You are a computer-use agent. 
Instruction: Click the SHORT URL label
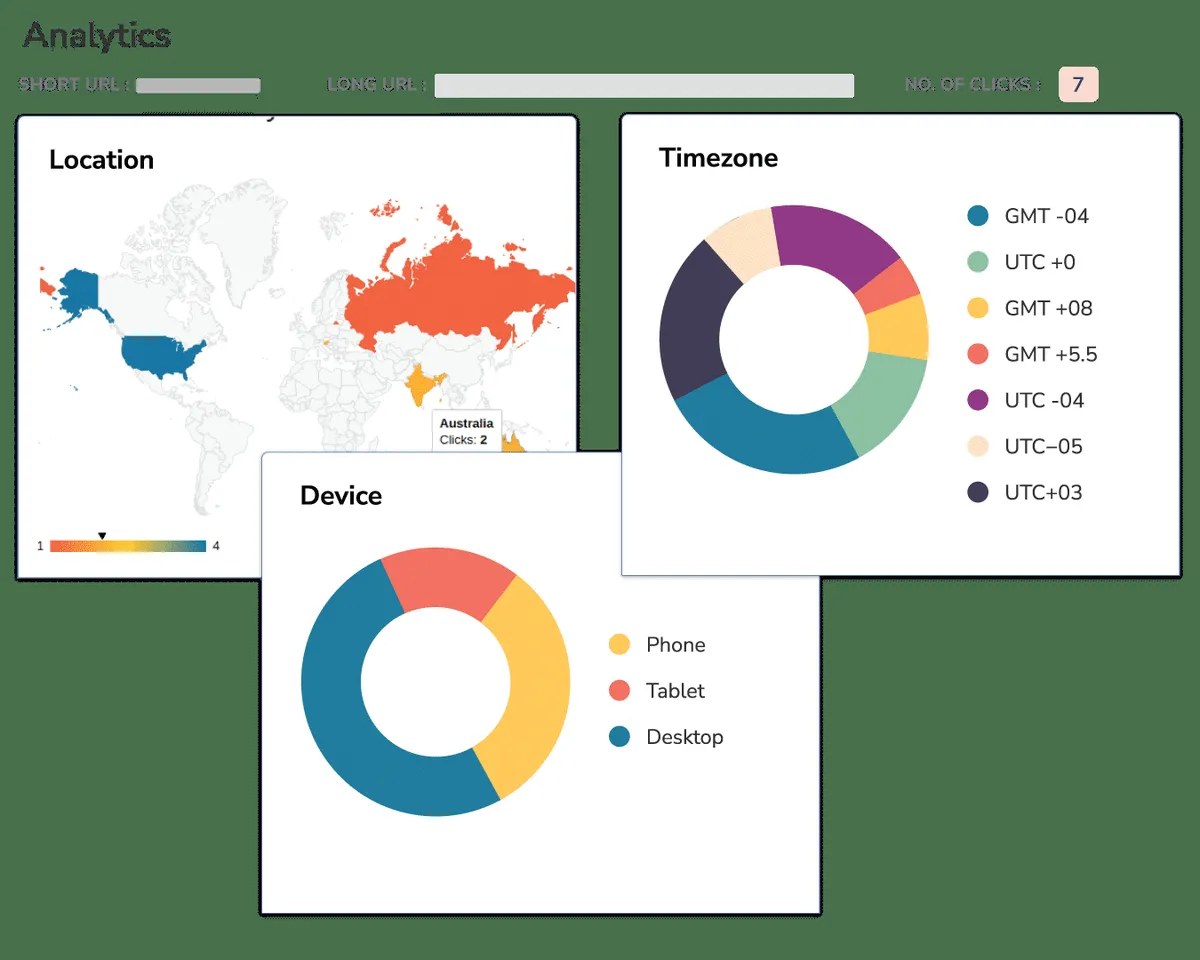tap(73, 85)
